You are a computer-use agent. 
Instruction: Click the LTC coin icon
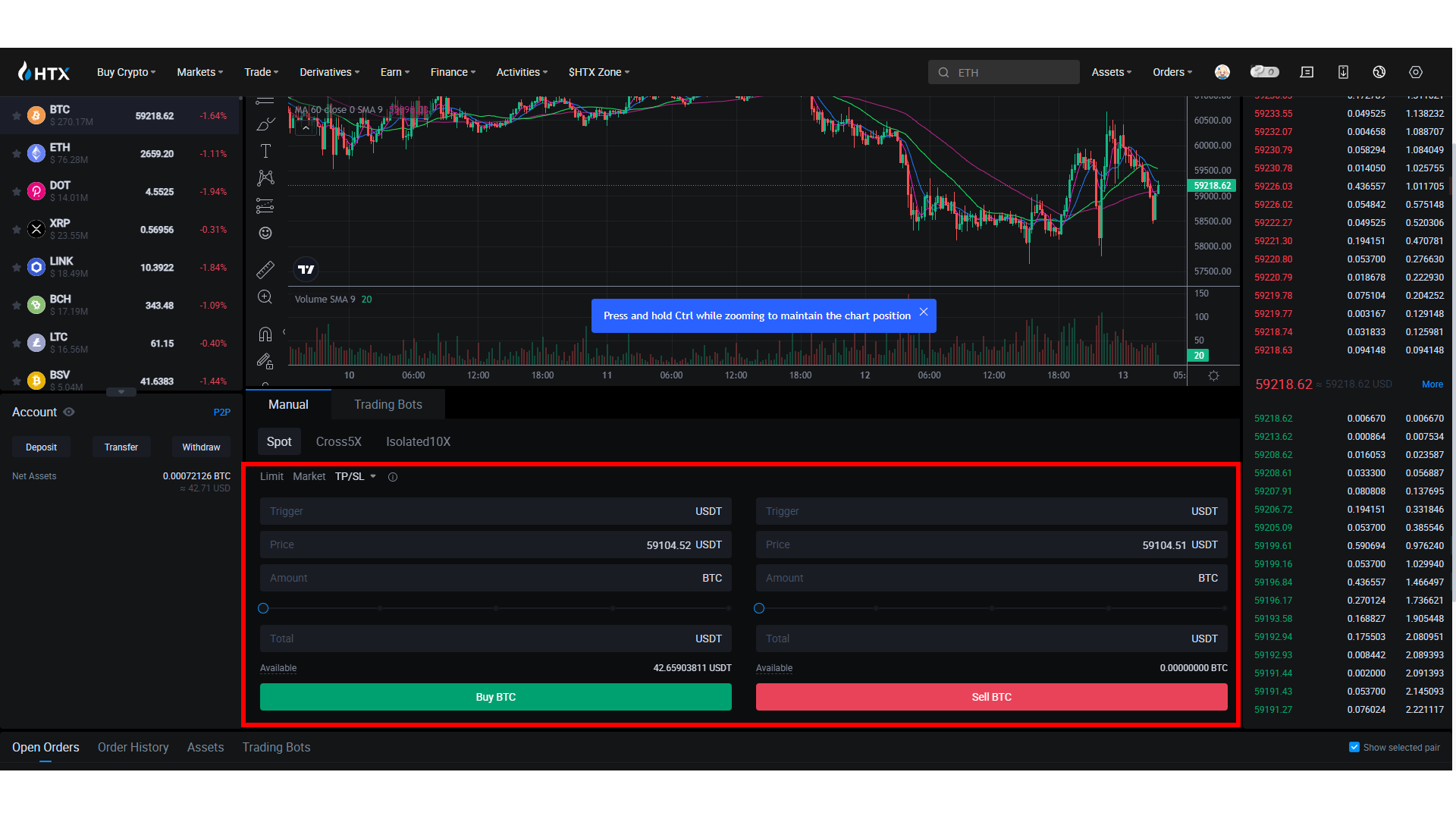pyautogui.click(x=36, y=343)
